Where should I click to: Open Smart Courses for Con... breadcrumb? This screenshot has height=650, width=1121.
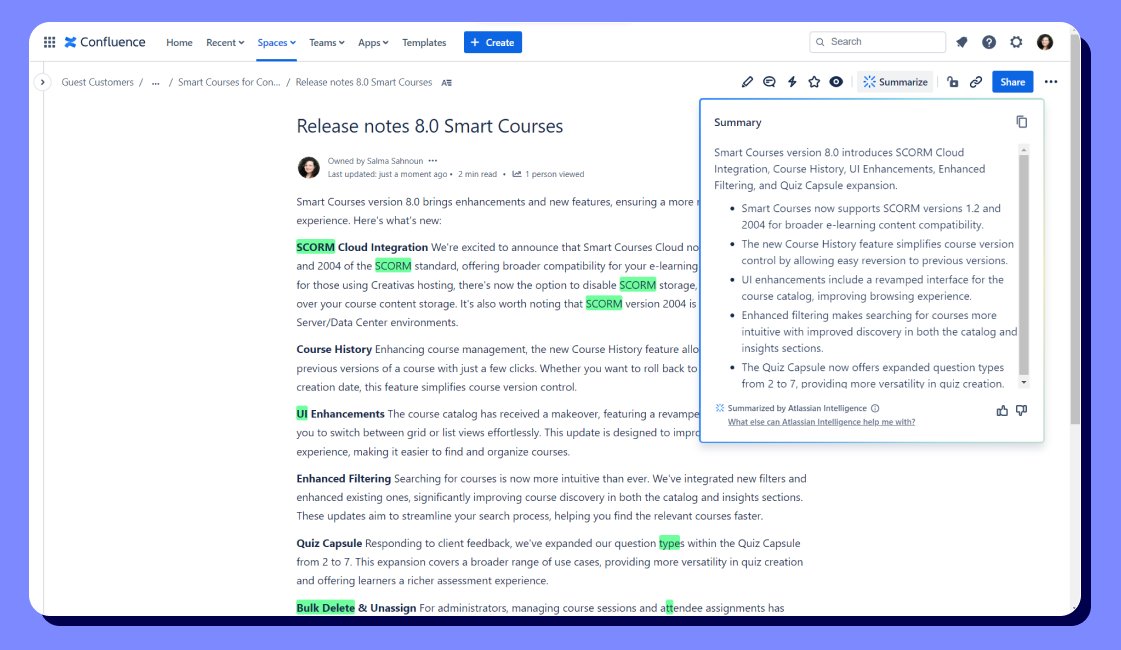229,82
